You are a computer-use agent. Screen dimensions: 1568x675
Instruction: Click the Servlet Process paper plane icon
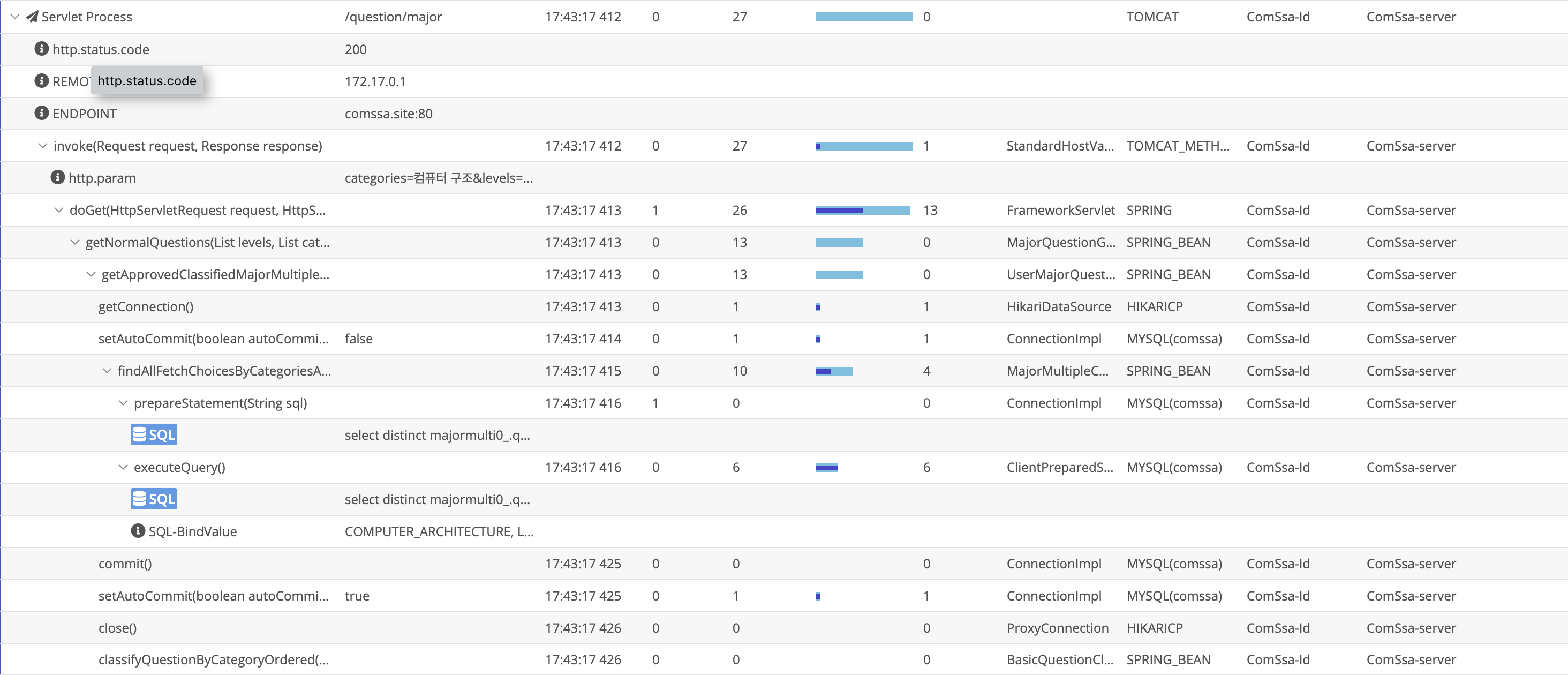[x=32, y=17]
